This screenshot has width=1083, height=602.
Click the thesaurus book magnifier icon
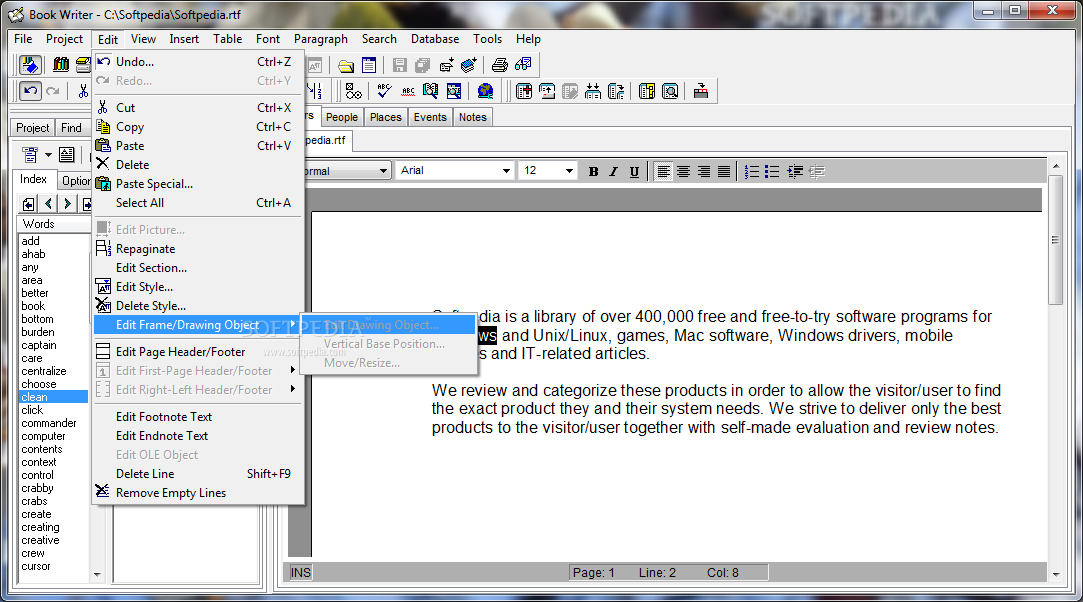point(430,91)
